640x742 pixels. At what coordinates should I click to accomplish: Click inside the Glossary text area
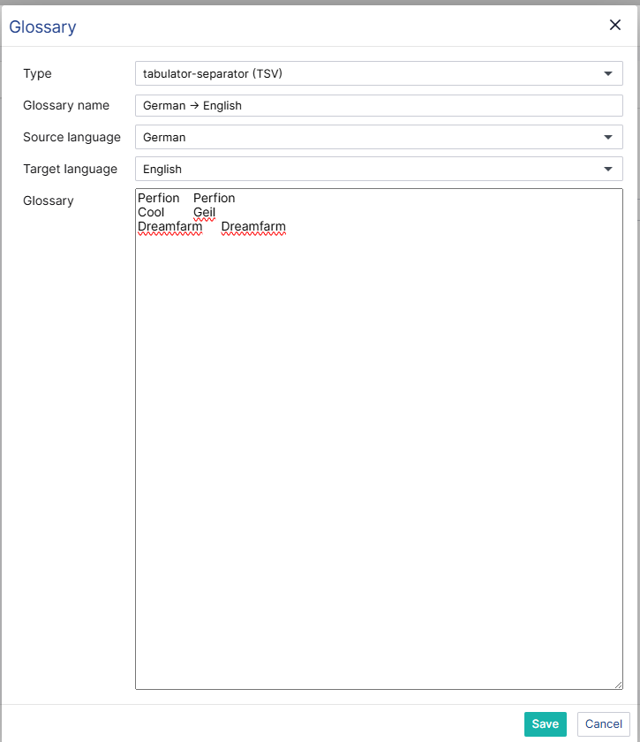click(379, 439)
